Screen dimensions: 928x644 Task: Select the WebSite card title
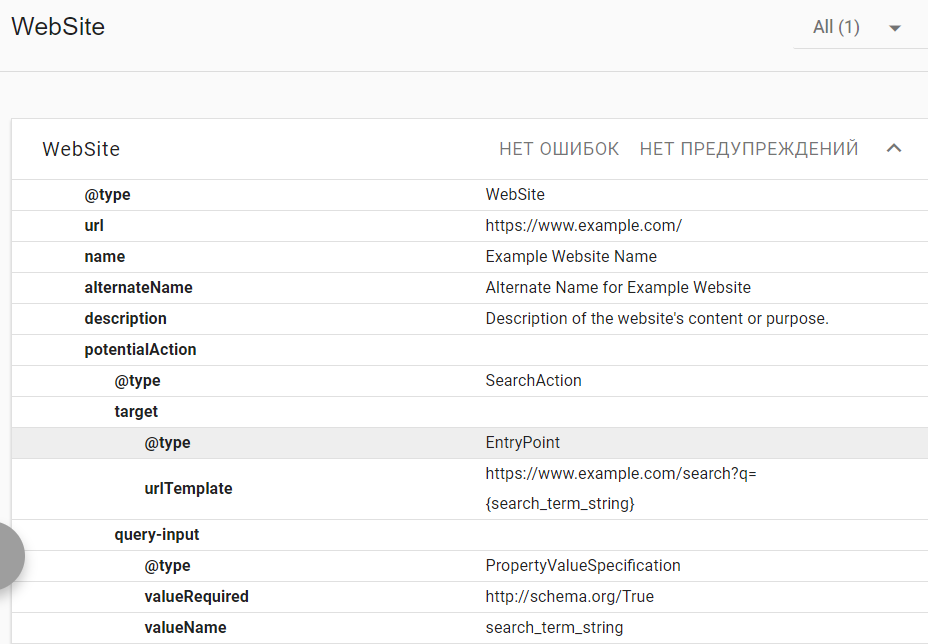(x=81, y=149)
